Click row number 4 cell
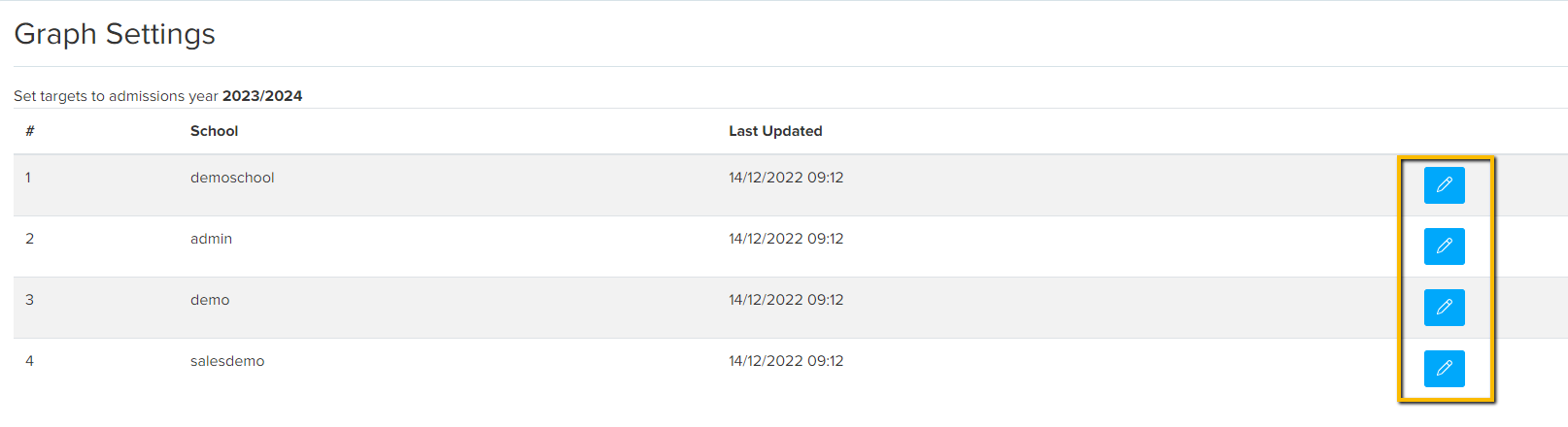The height and width of the screenshot is (427, 1568). tap(29, 361)
